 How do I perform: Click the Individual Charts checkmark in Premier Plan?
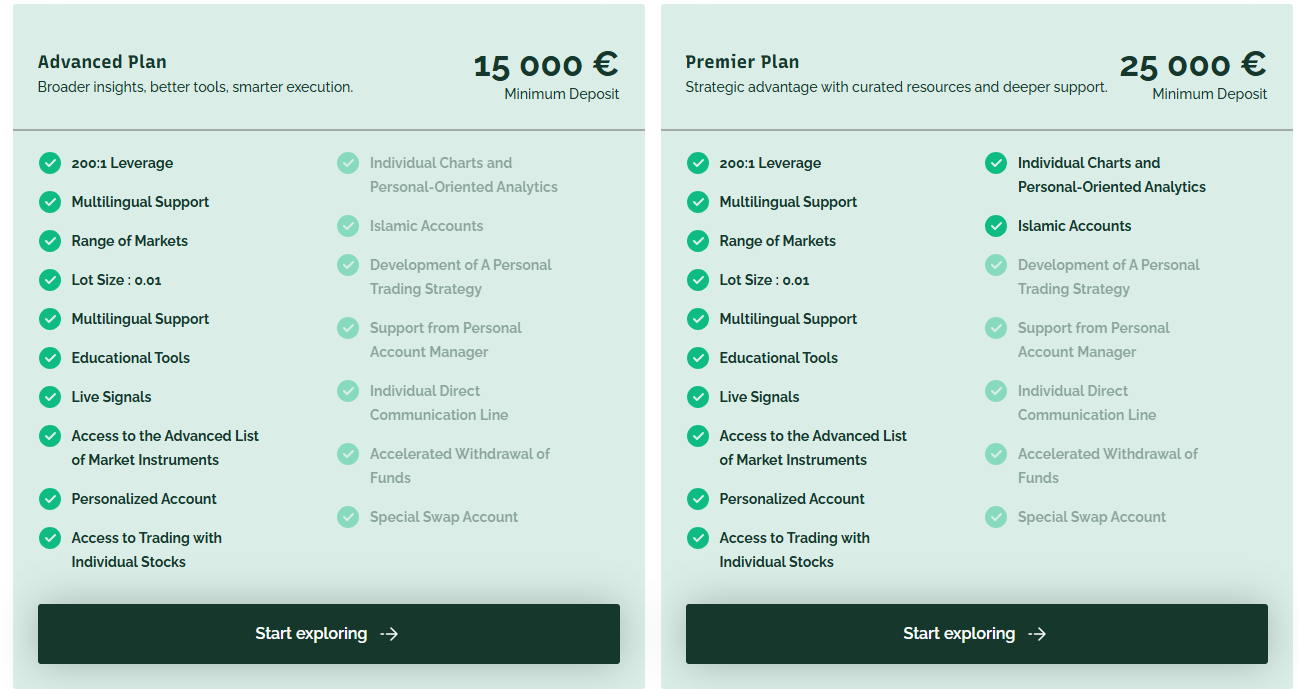(x=996, y=163)
